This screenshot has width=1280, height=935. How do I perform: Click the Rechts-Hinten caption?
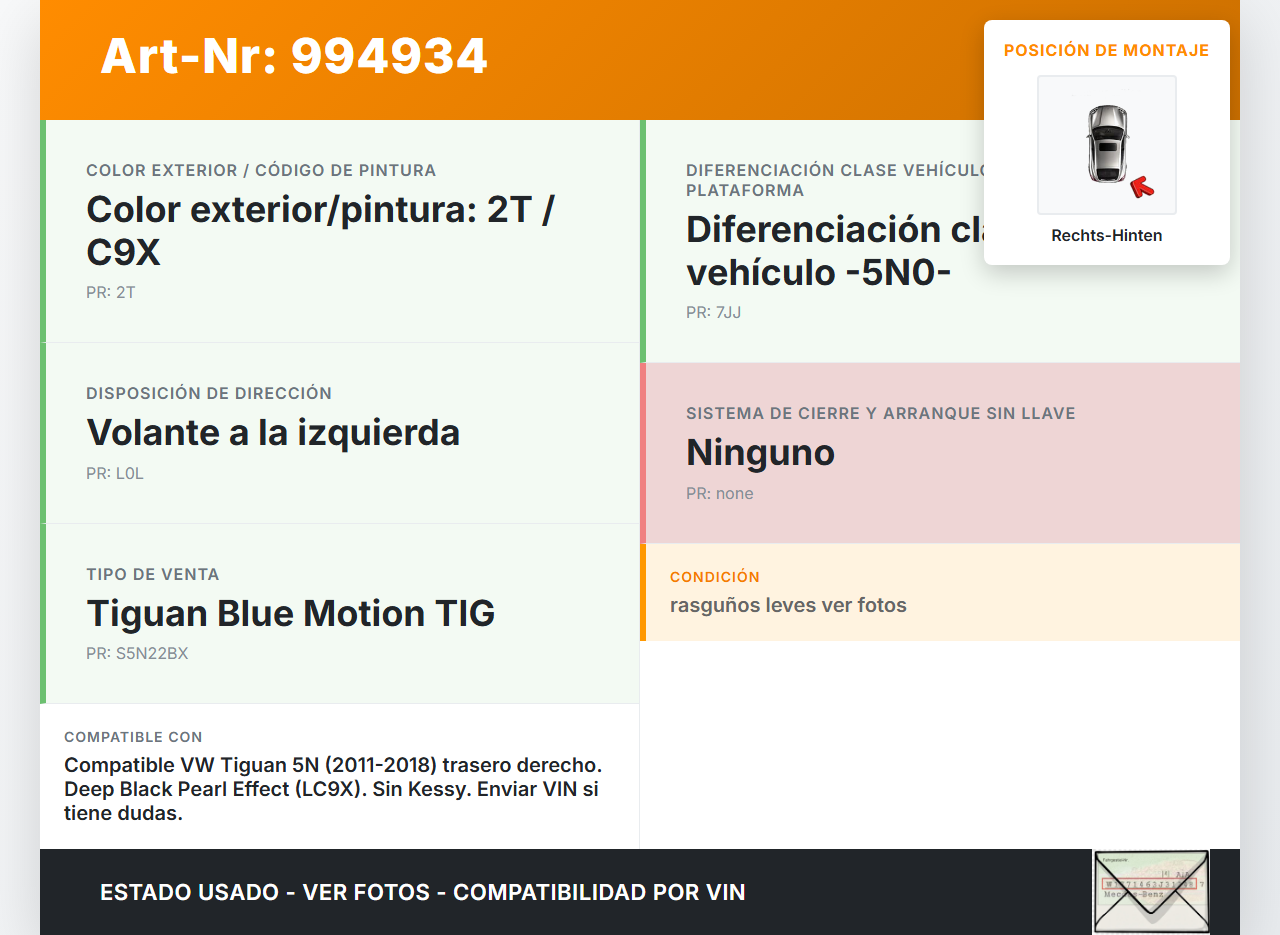(x=1107, y=236)
